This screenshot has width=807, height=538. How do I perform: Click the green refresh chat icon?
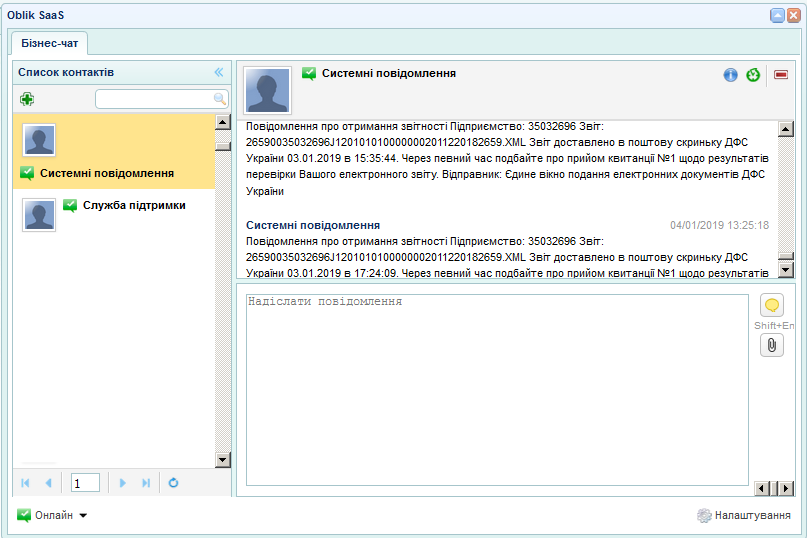[753, 75]
